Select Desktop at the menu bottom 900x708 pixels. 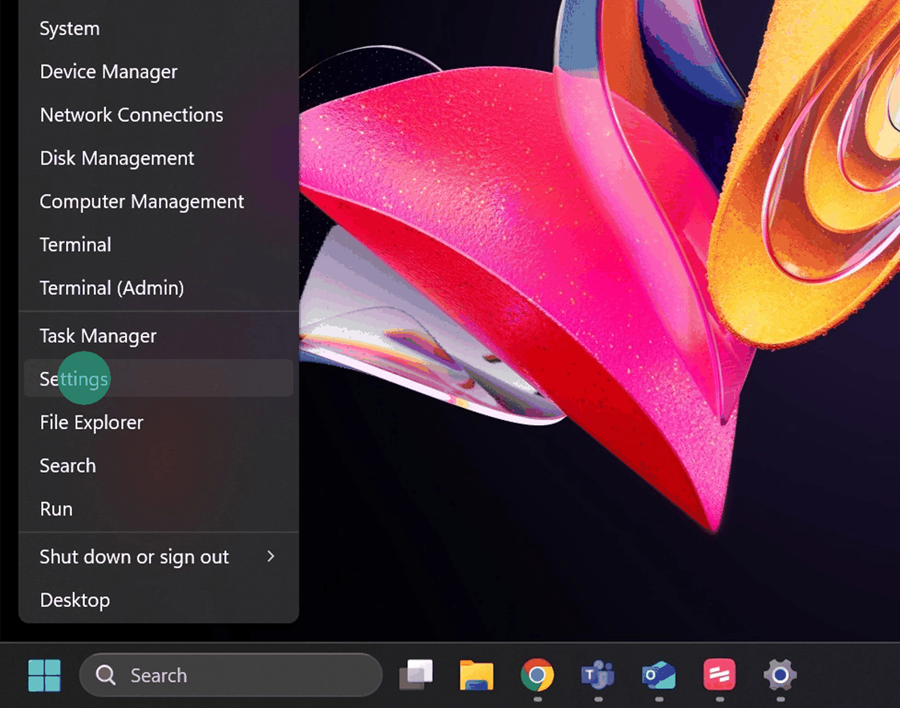coord(75,600)
